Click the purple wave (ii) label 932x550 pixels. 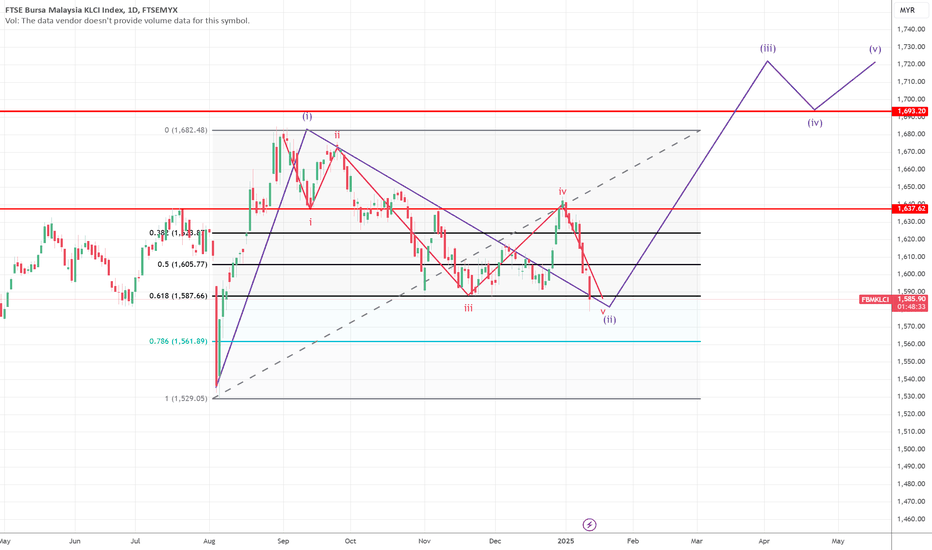click(x=610, y=319)
